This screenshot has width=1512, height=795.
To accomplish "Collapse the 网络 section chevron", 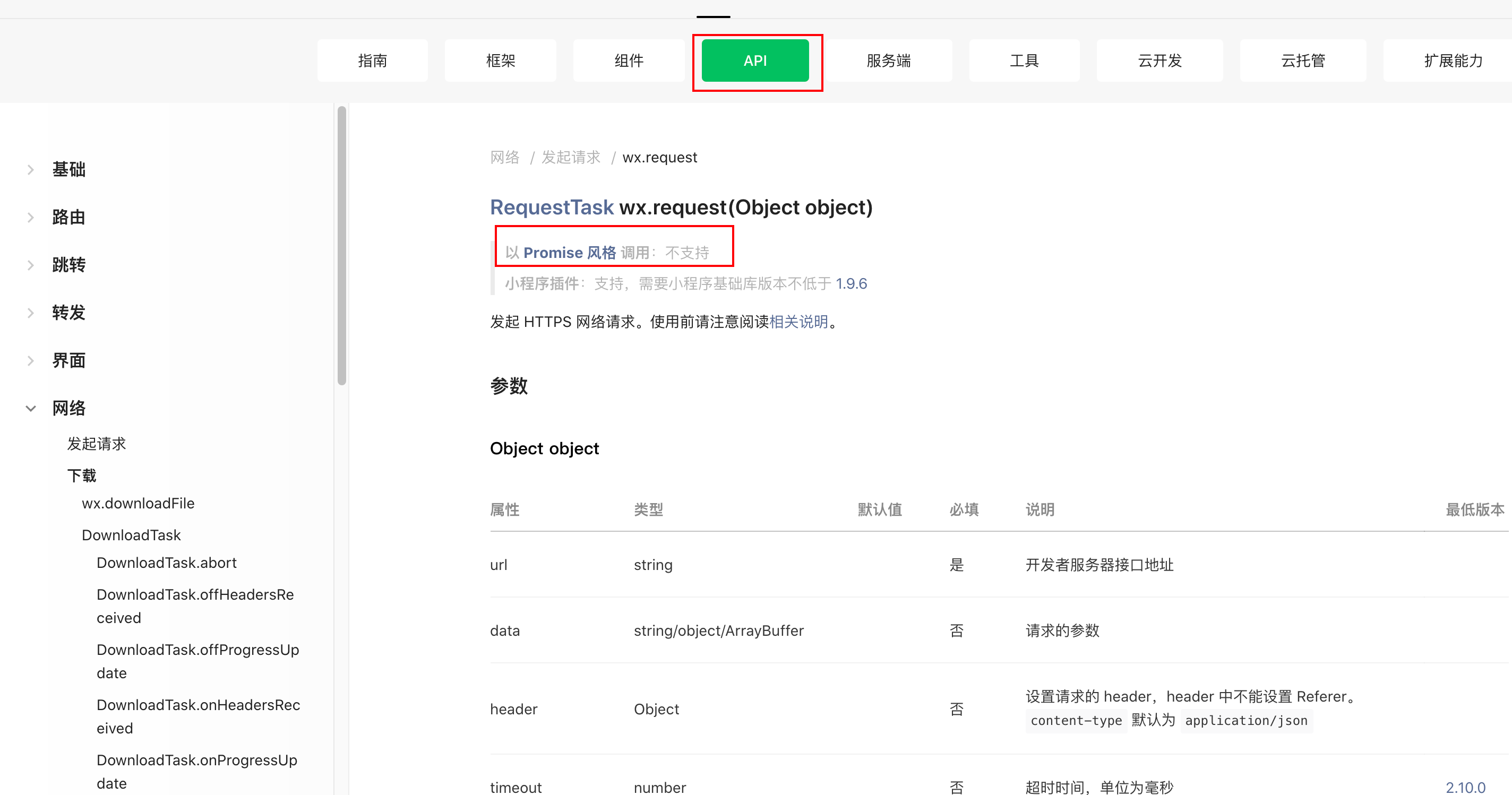I will pyautogui.click(x=30, y=408).
